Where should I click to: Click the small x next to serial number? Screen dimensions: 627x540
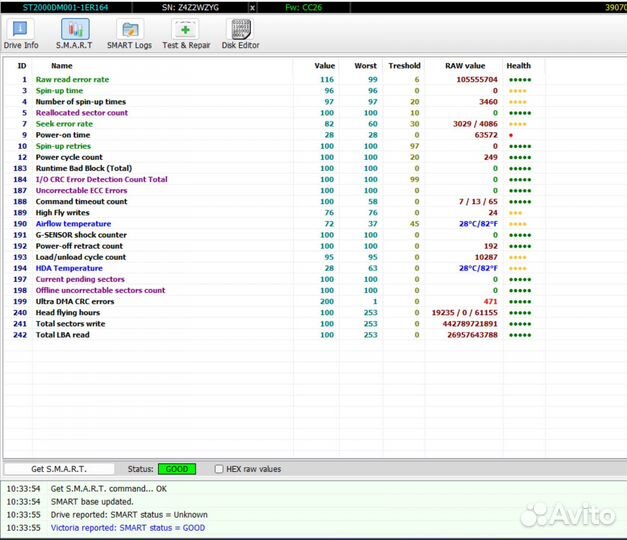251,7
